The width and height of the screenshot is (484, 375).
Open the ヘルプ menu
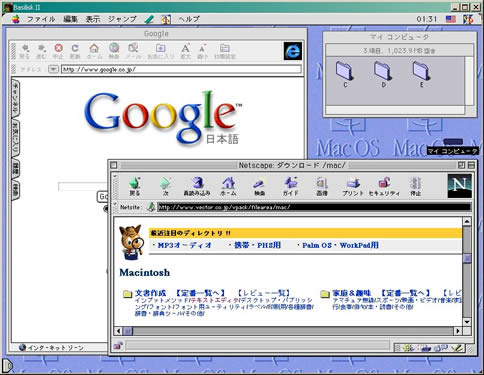189,19
